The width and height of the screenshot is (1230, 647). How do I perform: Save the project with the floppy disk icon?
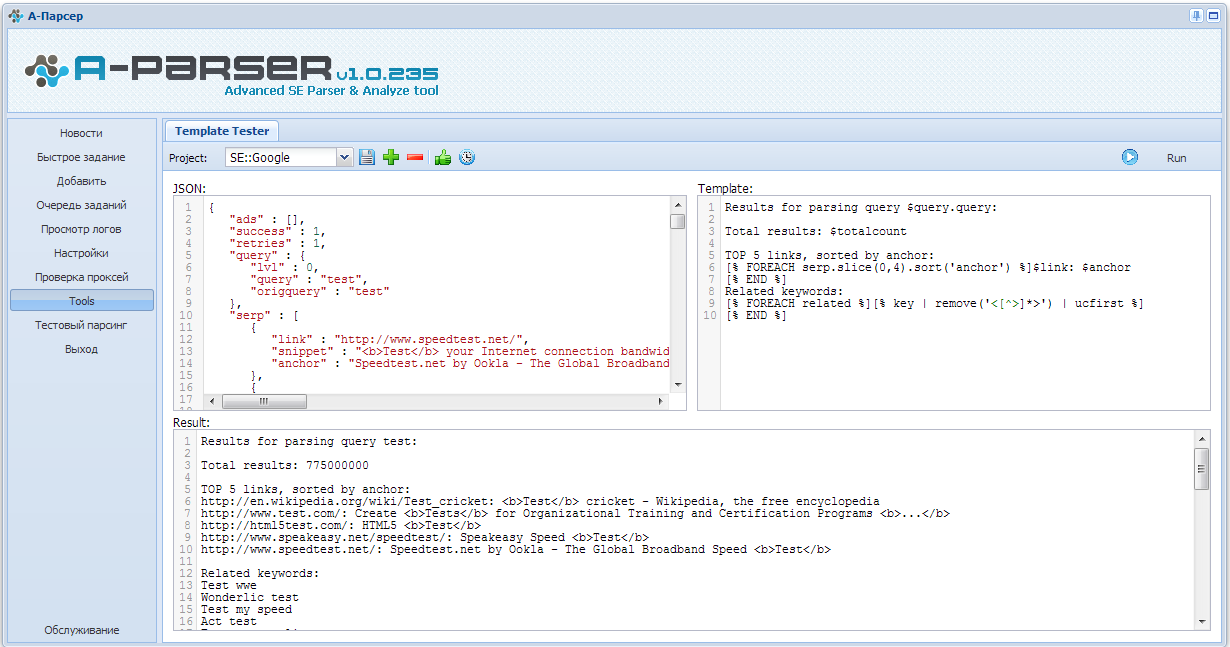click(367, 157)
